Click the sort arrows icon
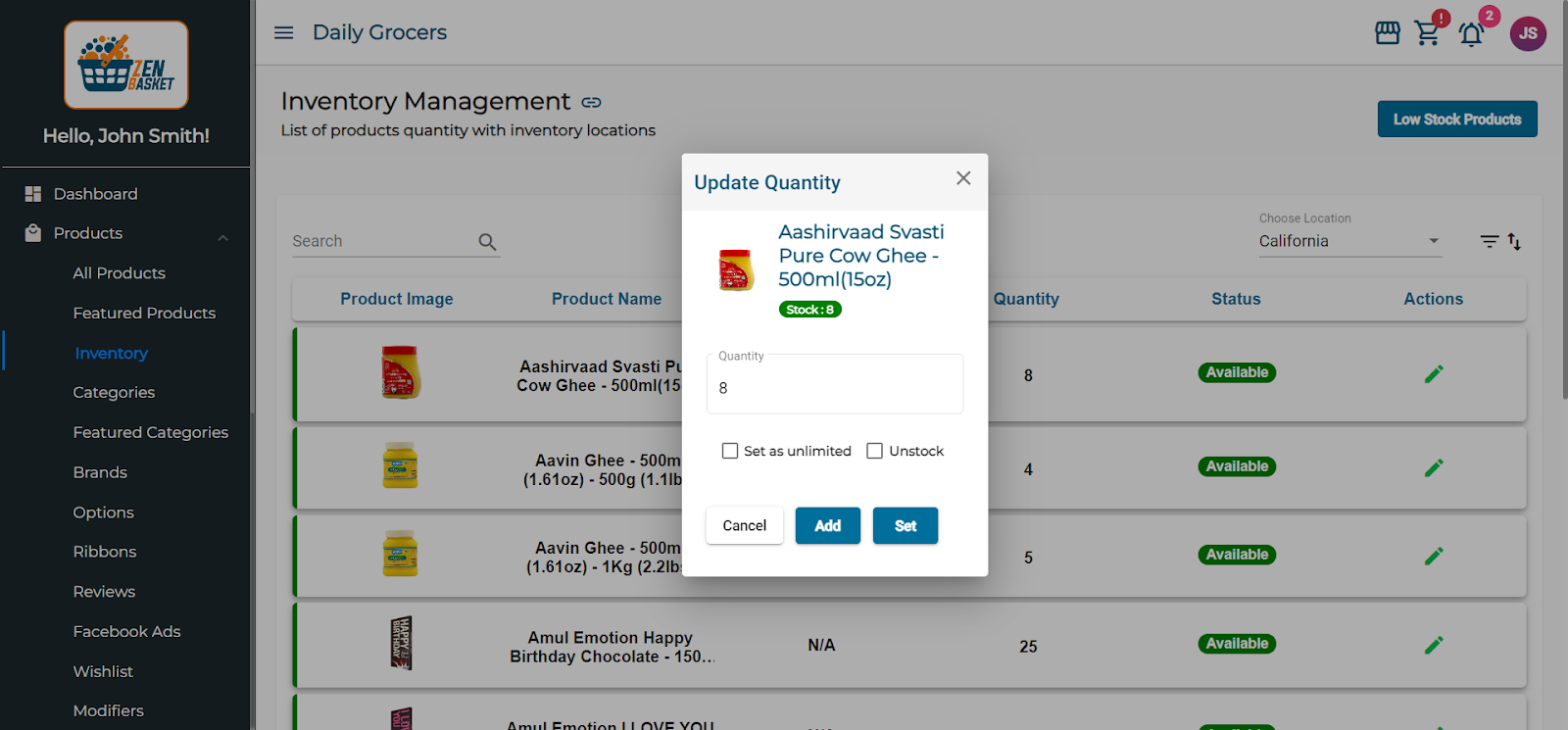This screenshot has width=1568, height=730. click(x=1514, y=241)
